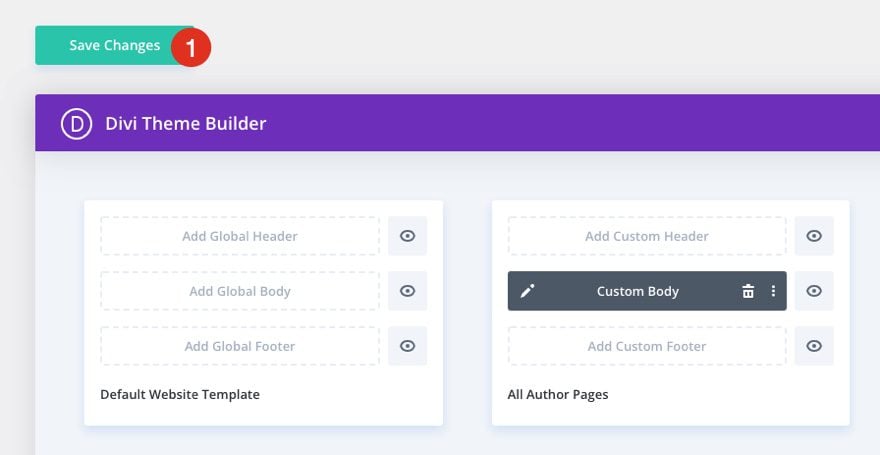Add a Global Header

click(x=240, y=236)
